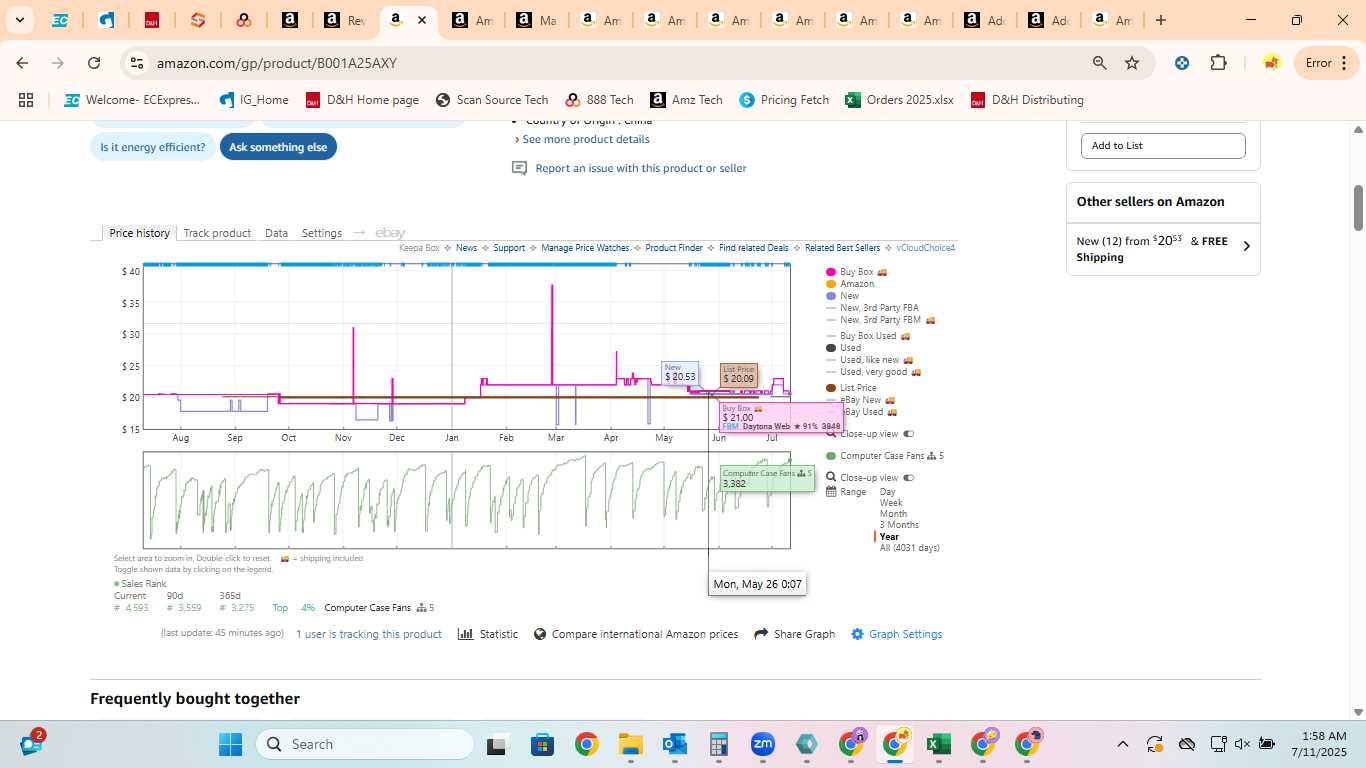Click the Statistic bar-chart icon

coord(465,634)
